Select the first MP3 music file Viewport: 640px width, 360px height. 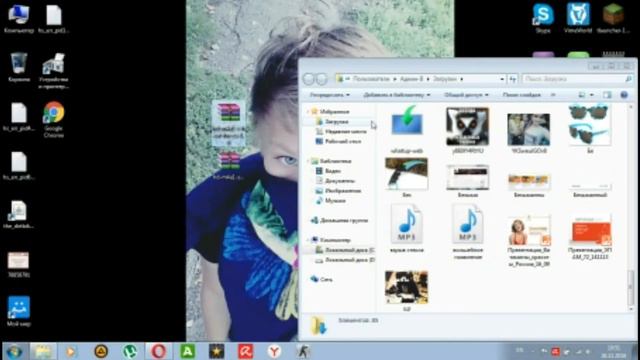[x=407, y=229]
